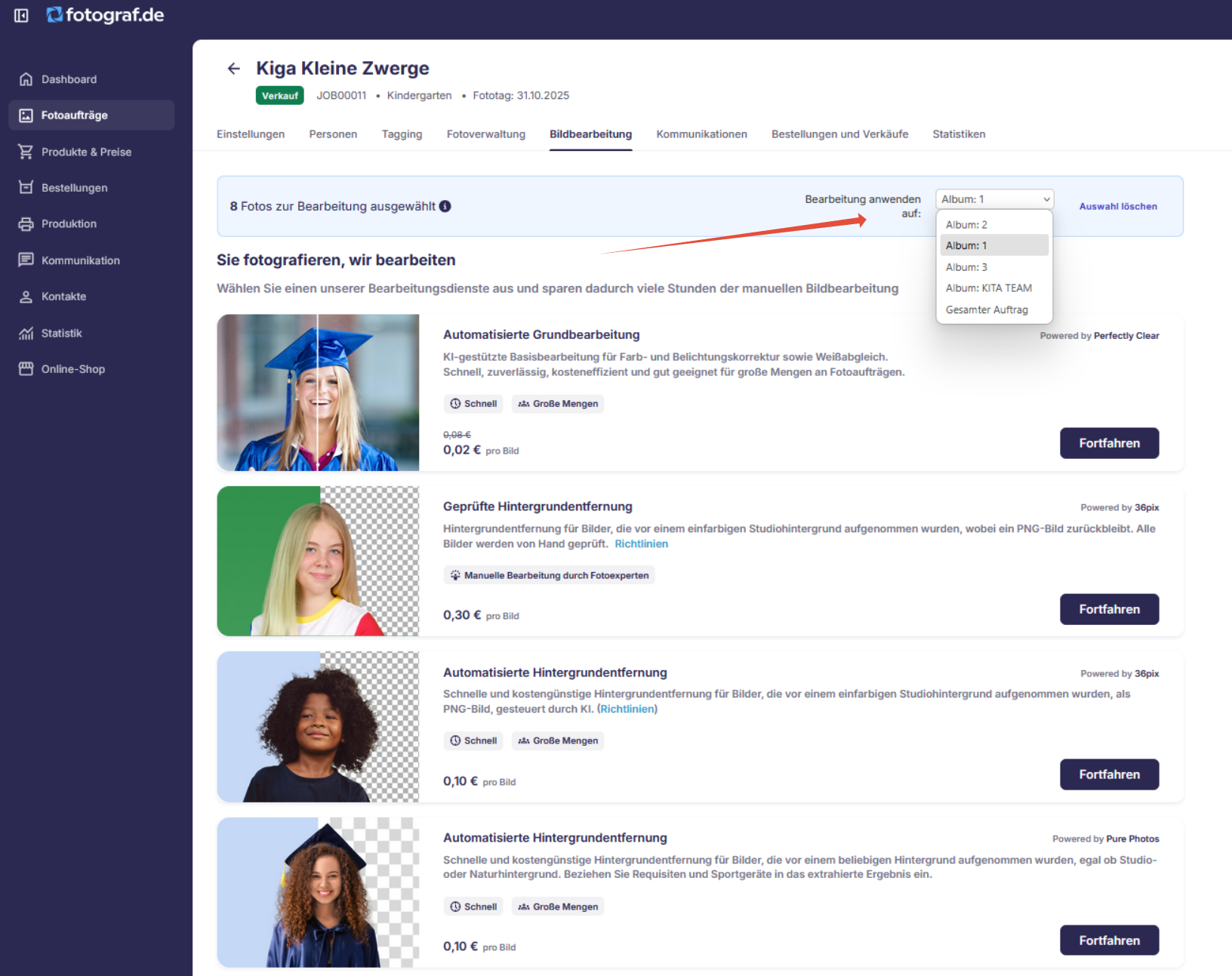
Task: Click Fortfahren for Pure Photos Hintergrundentfernung
Action: click(x=1109, y=941)
